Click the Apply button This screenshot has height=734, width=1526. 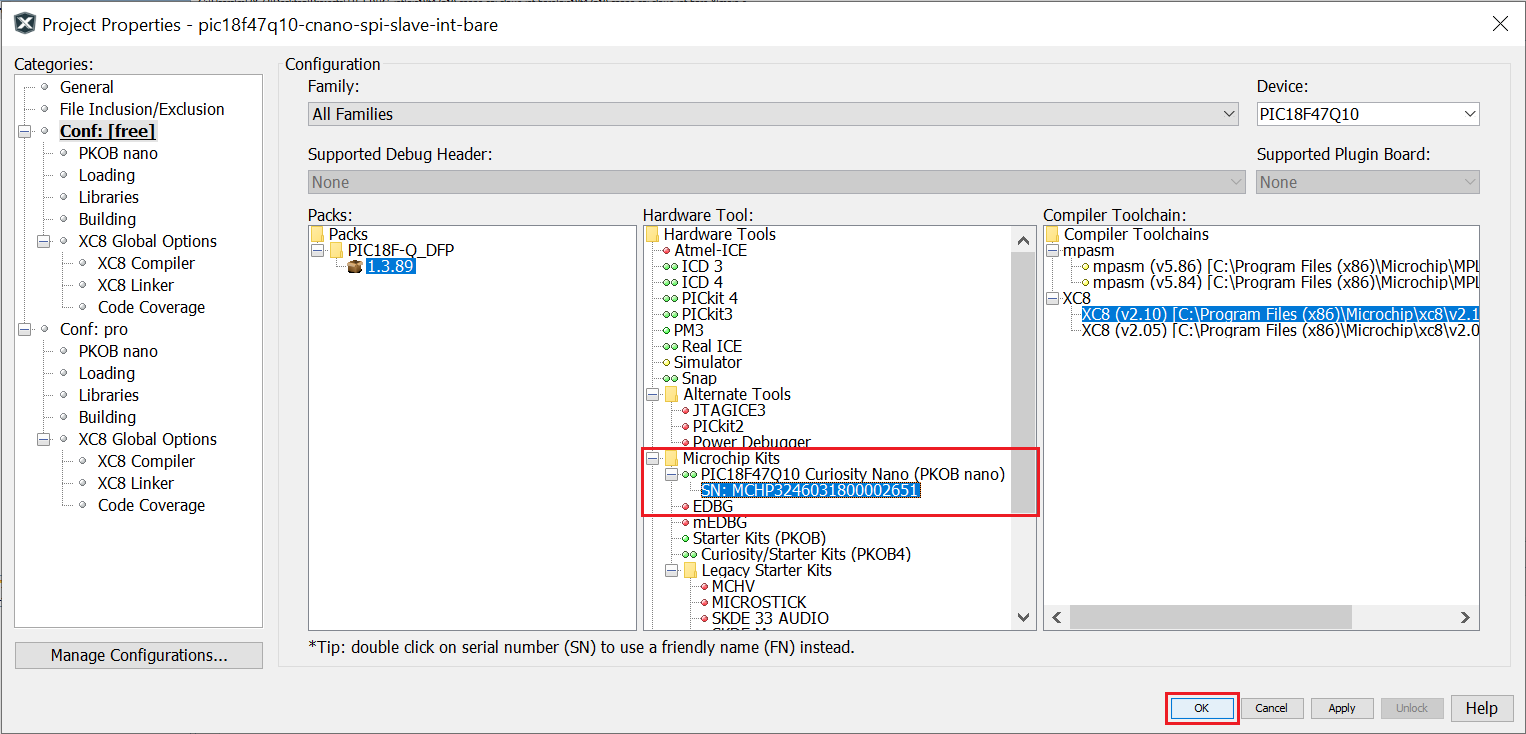click(x=1342, y=708)
